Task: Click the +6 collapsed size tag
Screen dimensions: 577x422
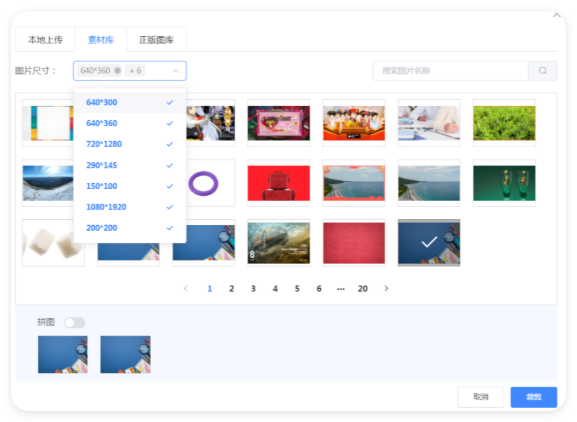Action: click(x=135, y=70)
